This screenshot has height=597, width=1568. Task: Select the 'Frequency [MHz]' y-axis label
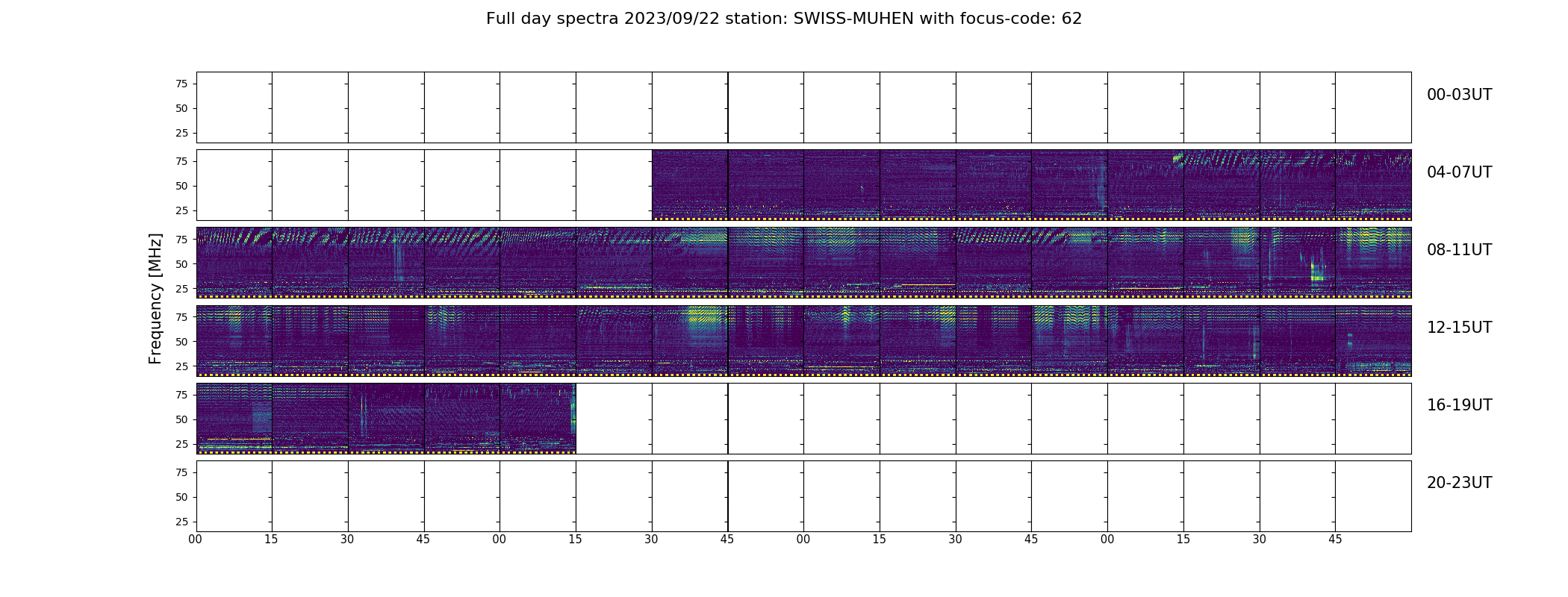tap(155, 298)
